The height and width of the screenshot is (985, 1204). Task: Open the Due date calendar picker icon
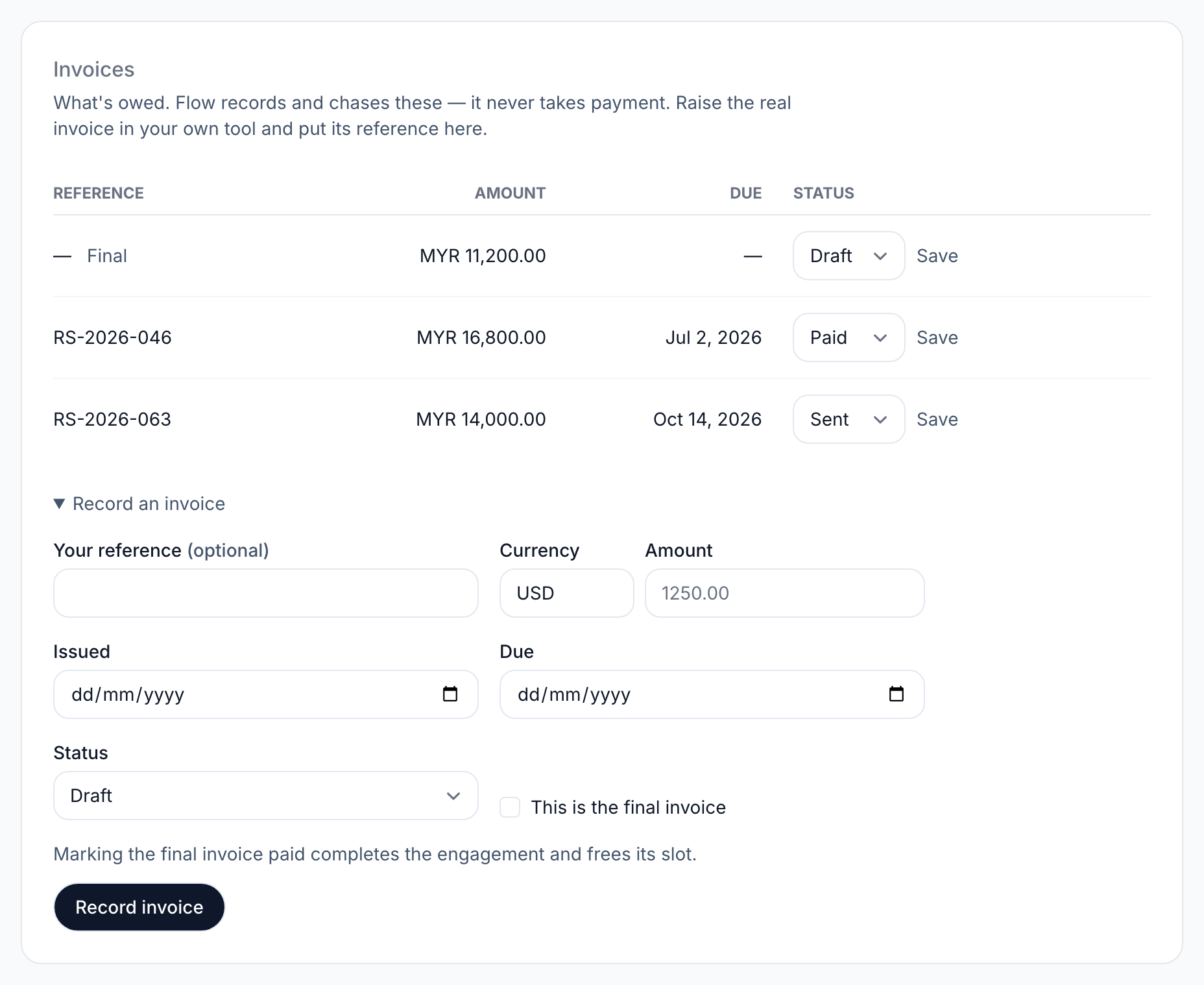coord(897,694)
